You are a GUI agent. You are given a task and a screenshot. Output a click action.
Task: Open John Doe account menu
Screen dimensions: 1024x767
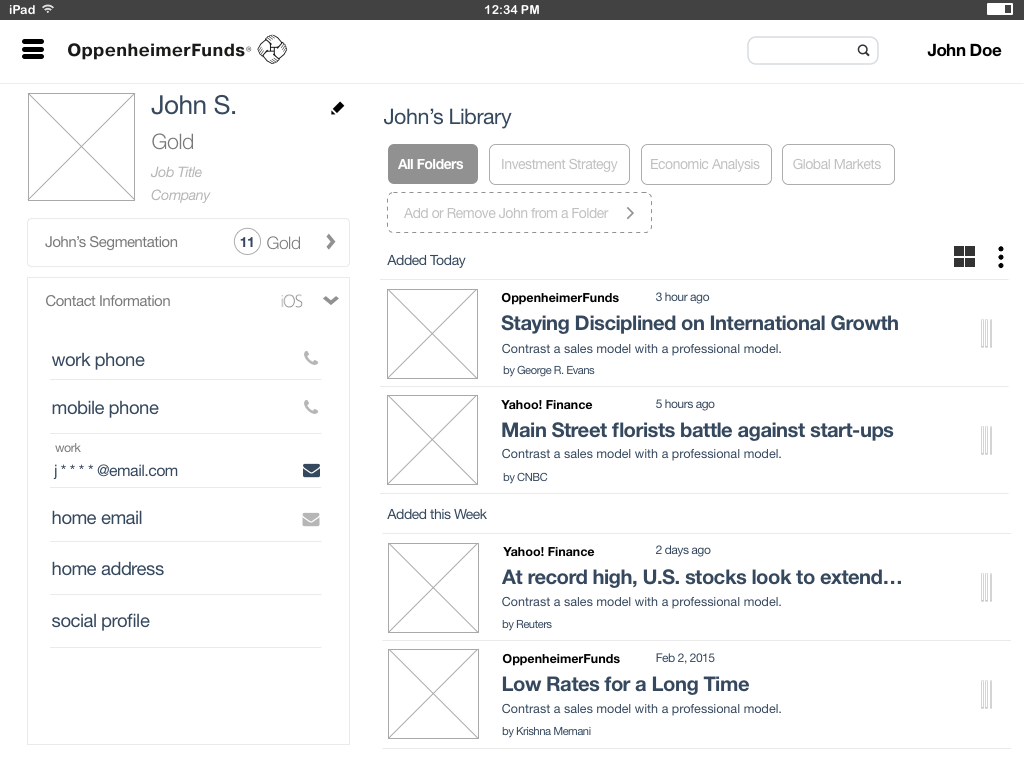[964, 50]
